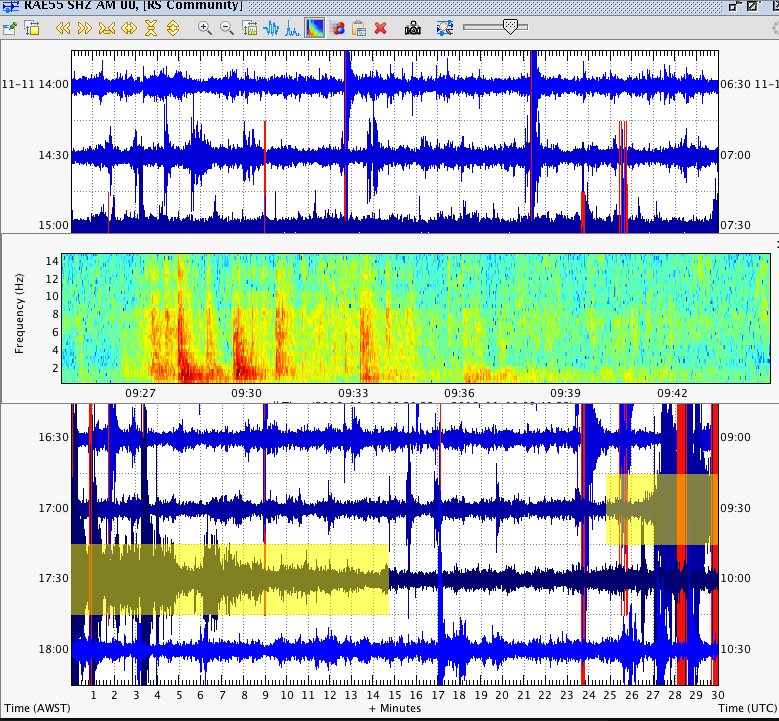Image resolution: width=779 pixels, height=721 pixels.
Task: Click the clipboard copy icon
Action: pos(359,28)
